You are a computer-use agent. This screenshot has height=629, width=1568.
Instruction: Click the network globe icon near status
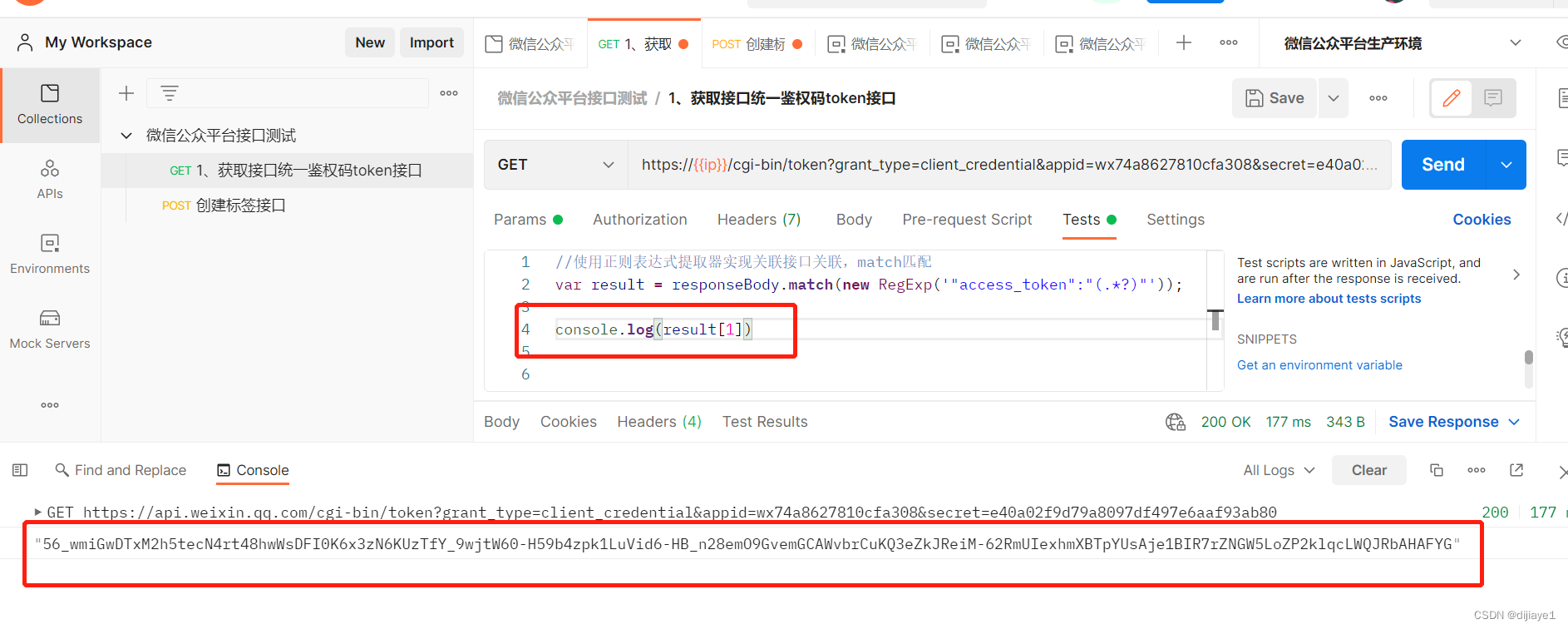tap(1176, 422)
